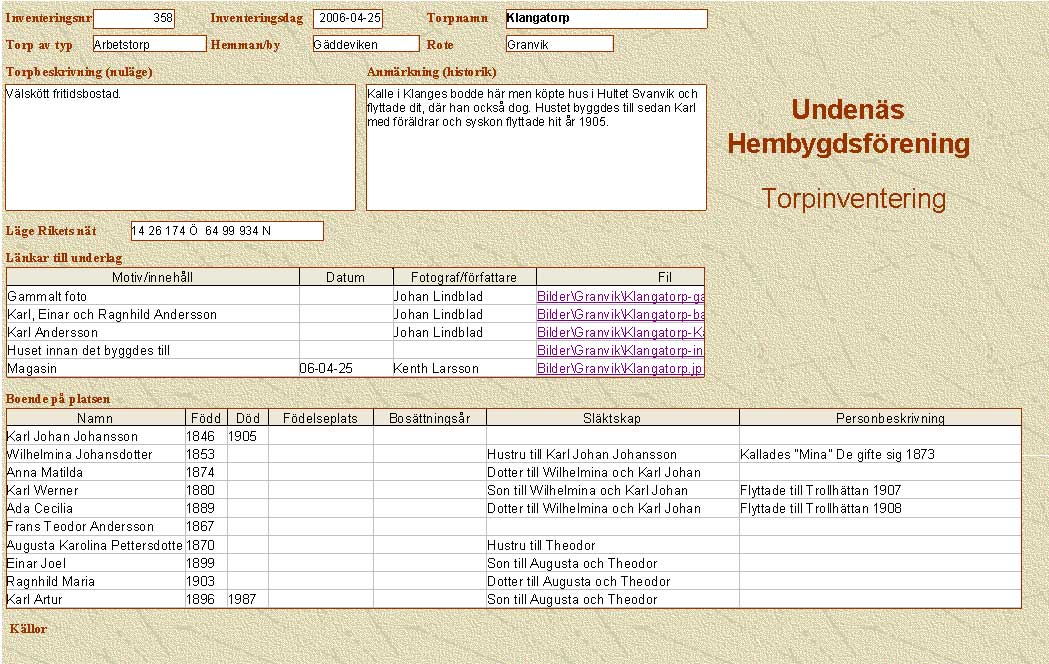The height and width of the screenshot is (664, 1049).
Task: Click the Släktskap column header
Action: 612,418
